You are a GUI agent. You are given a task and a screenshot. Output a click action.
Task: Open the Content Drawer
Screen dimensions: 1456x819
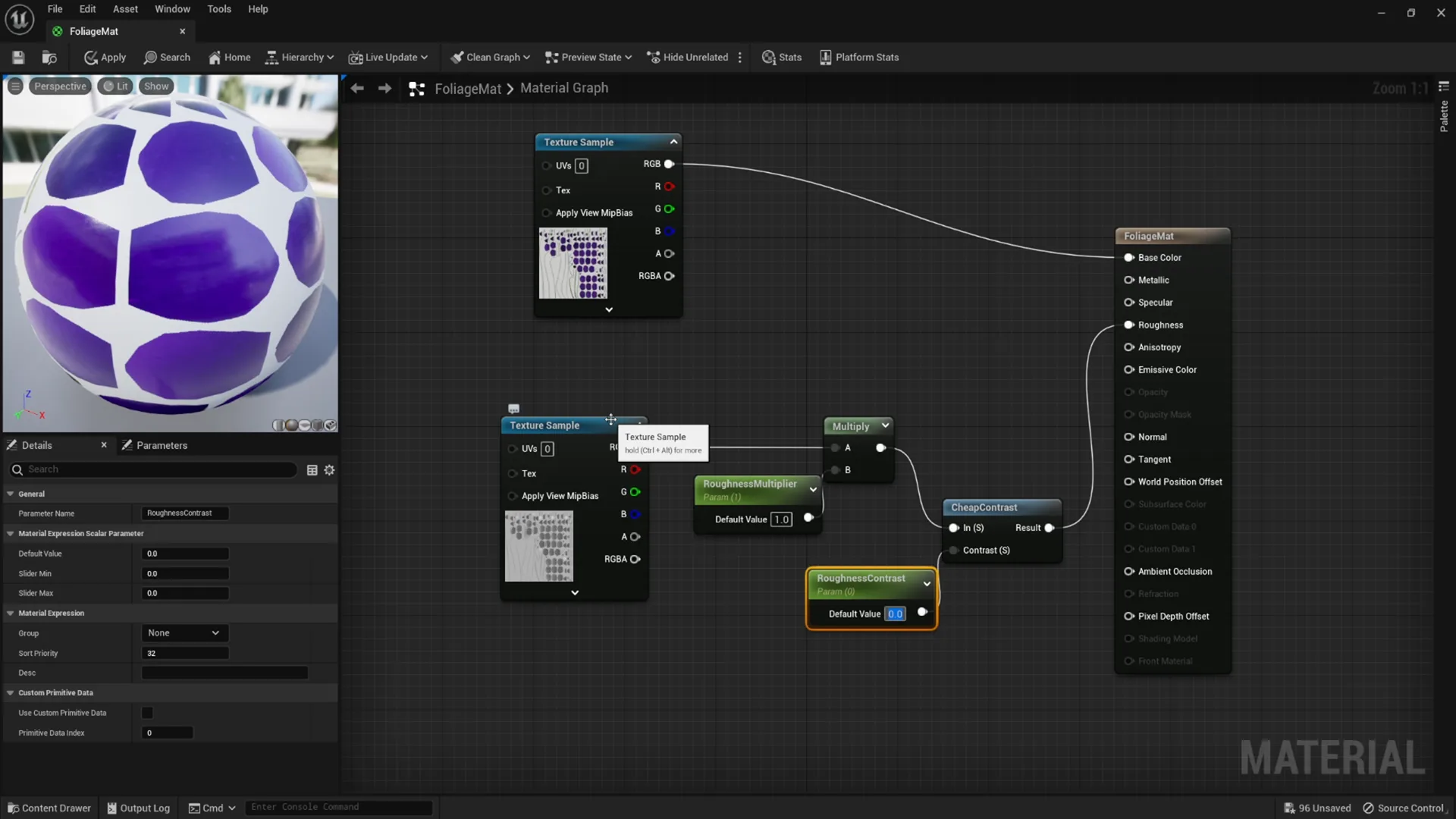point(49,807)
